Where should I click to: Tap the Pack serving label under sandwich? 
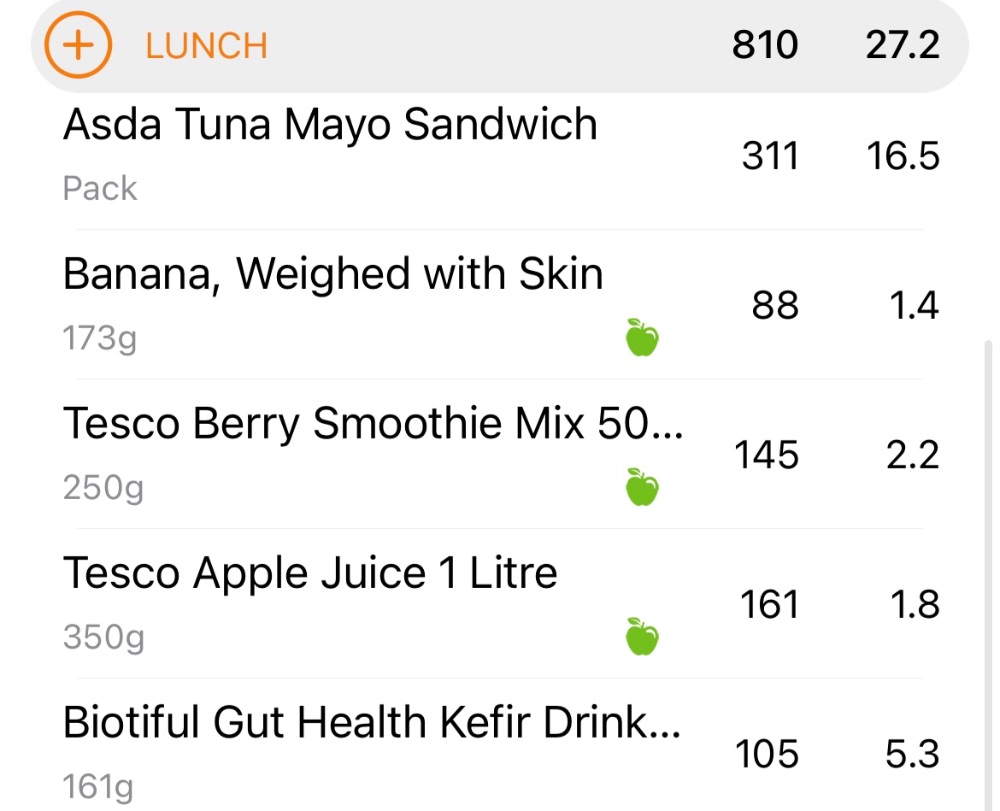click(99, 189)
